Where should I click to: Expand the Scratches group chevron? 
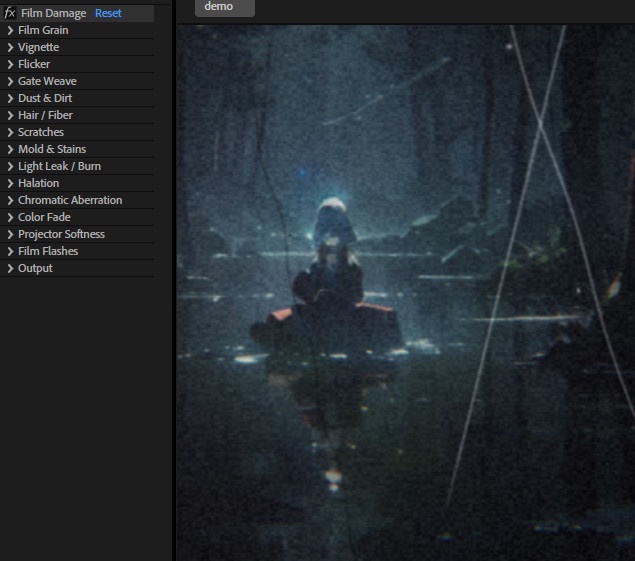(x=11, y=132)
